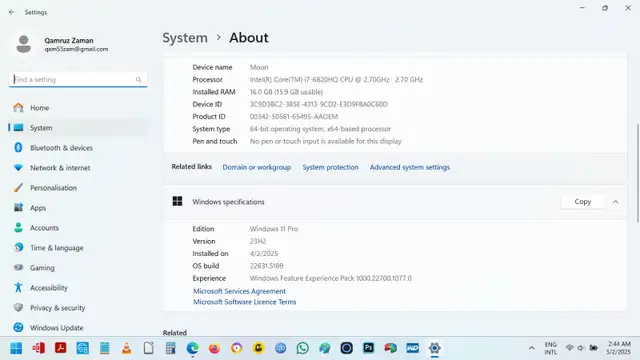The height and width of the screenshot is (360, 640).
Task: Launch VLC media player from taskbar
Action: [127, 348]
